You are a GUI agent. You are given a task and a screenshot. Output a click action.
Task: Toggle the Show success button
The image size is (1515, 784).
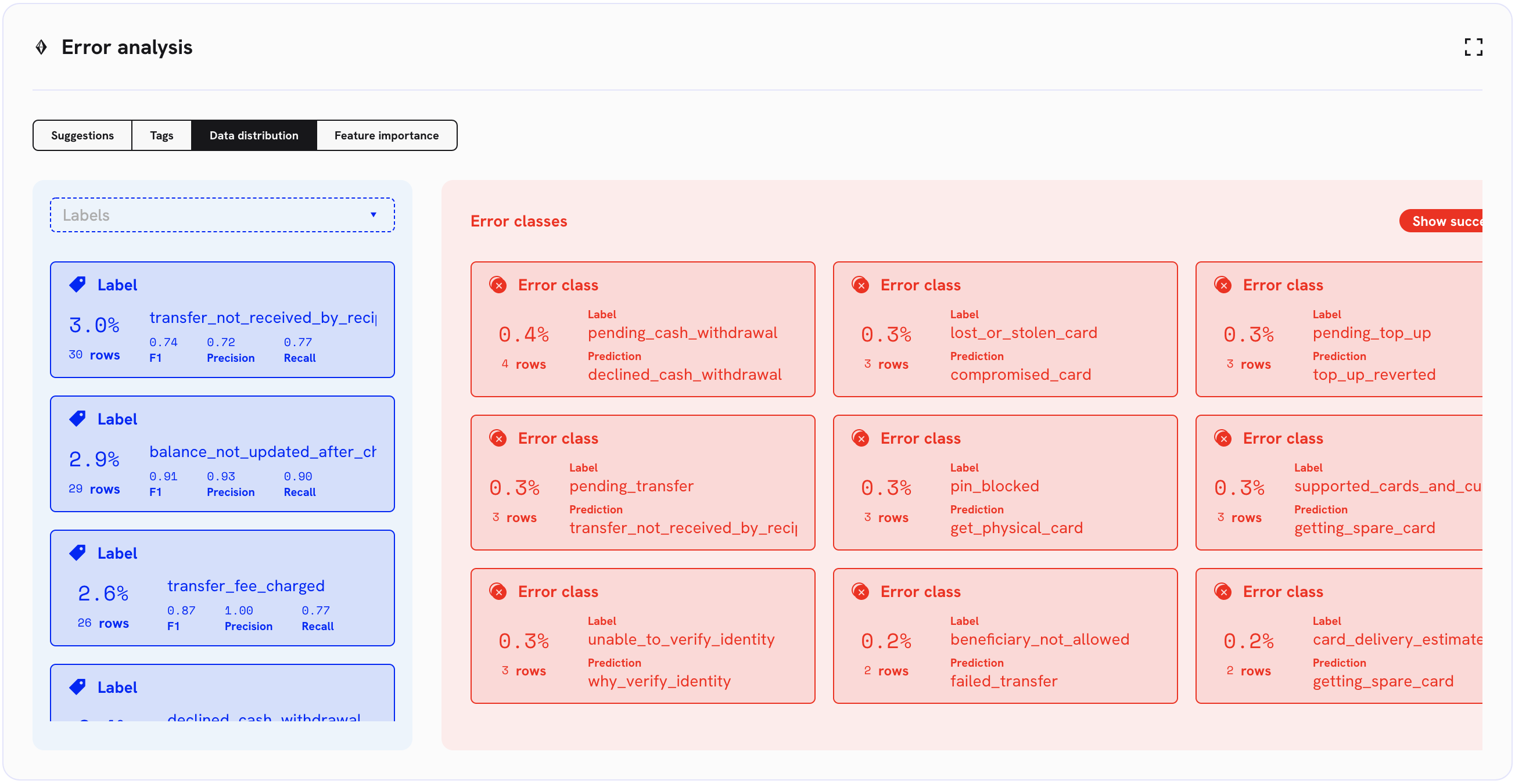click(1441, 221)
